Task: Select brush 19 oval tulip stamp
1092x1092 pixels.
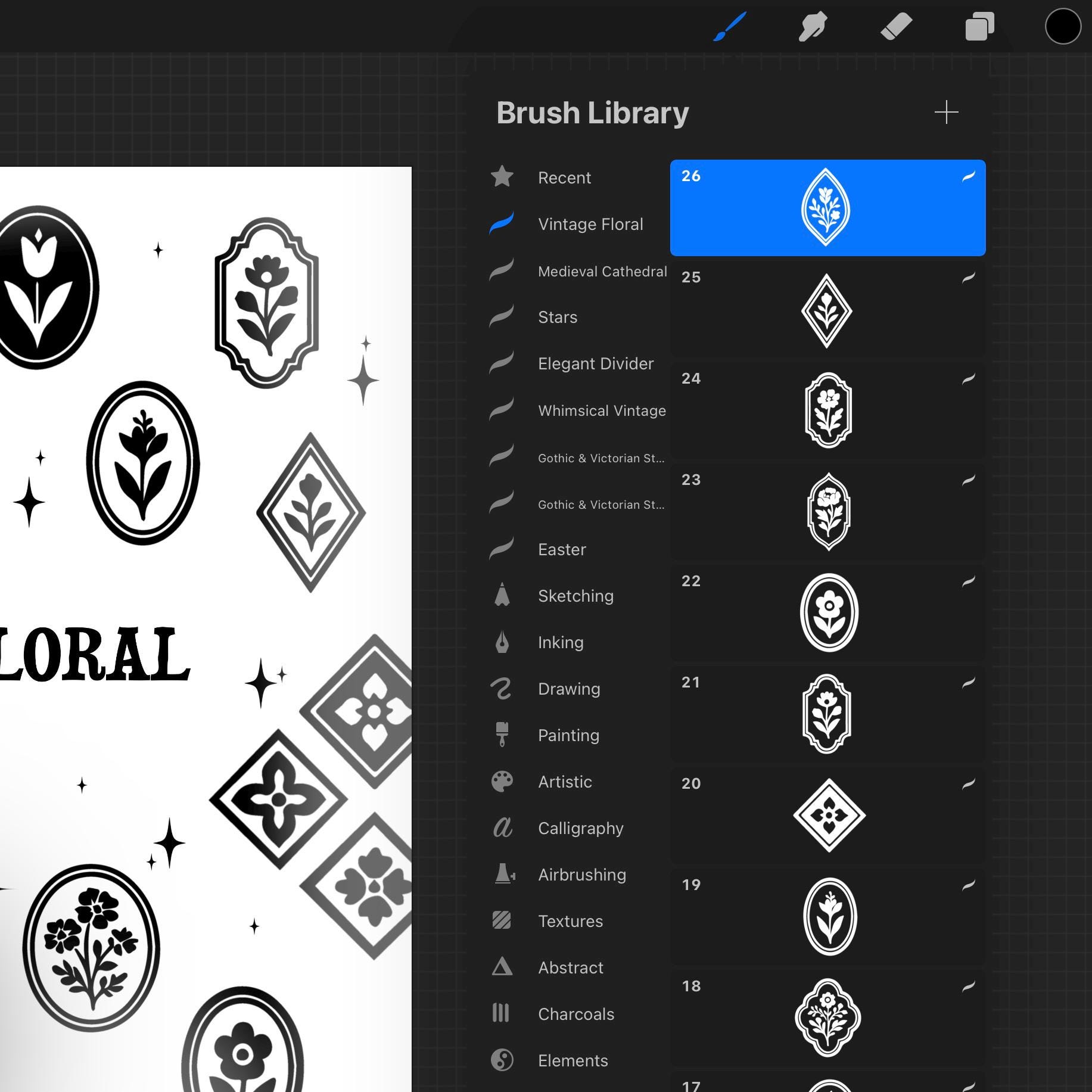Action: point(827,917)
